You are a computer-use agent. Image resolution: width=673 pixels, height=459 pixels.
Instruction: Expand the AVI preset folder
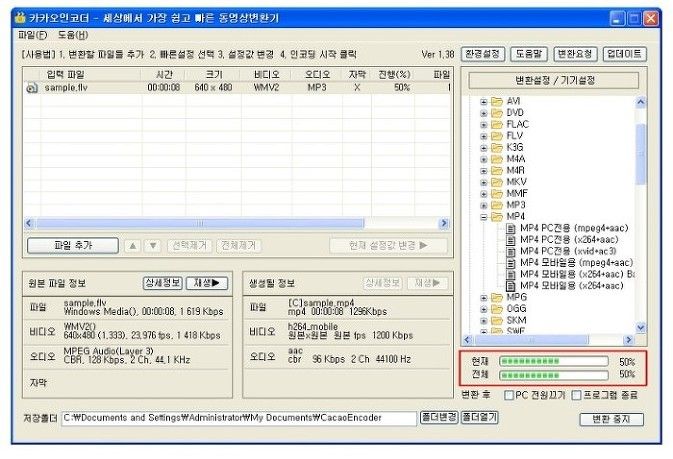pyautogui.click(x=484, y=102)
